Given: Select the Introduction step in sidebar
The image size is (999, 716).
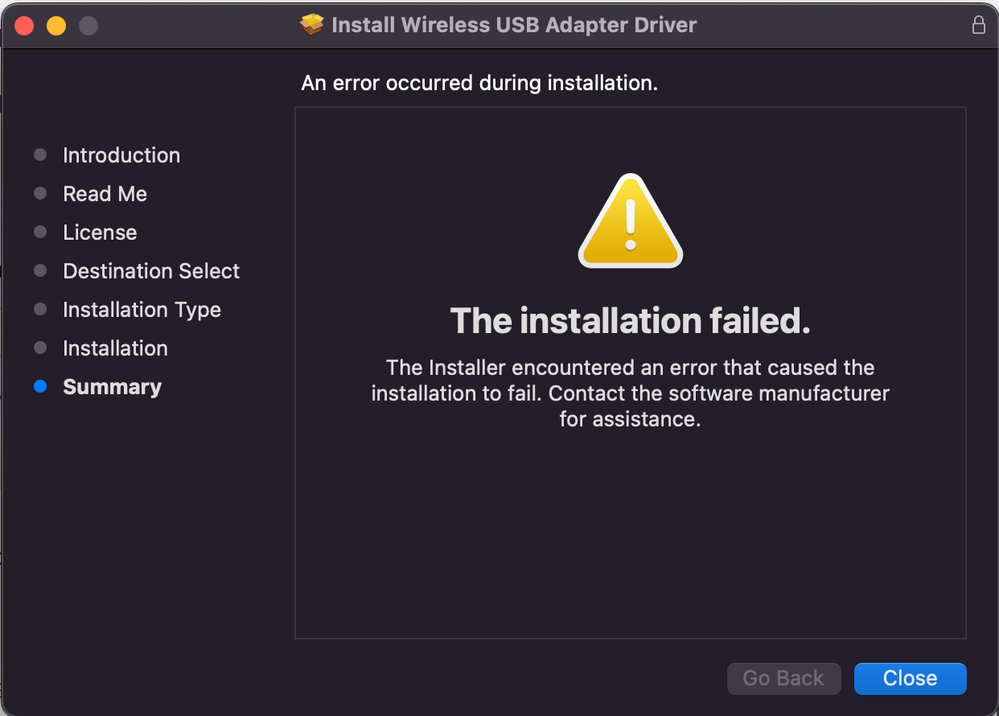Looking at the screenshot, I should (121, 155).
